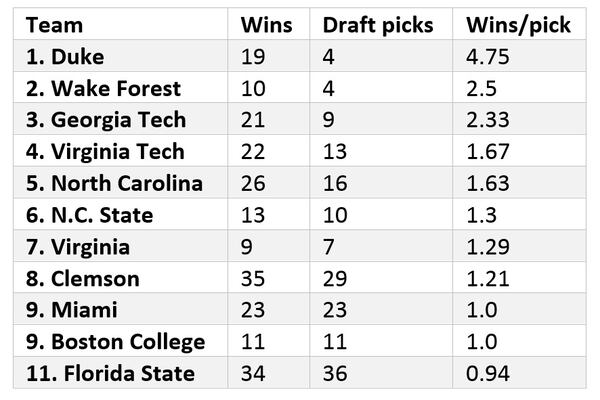Click the Boston College team cell
The image size is (600, 400).
pyautogui.click(x=113, y=342)
